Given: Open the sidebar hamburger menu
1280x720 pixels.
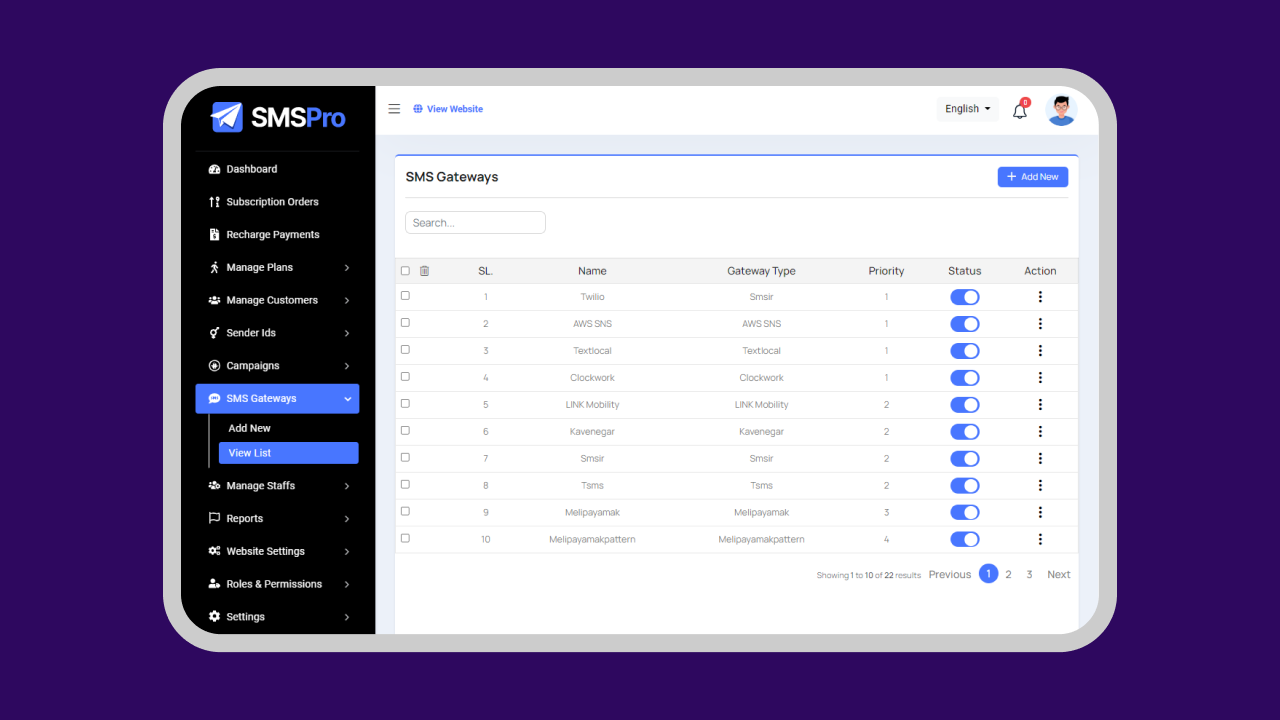Looking at the screenshot, I should (394, 108).
